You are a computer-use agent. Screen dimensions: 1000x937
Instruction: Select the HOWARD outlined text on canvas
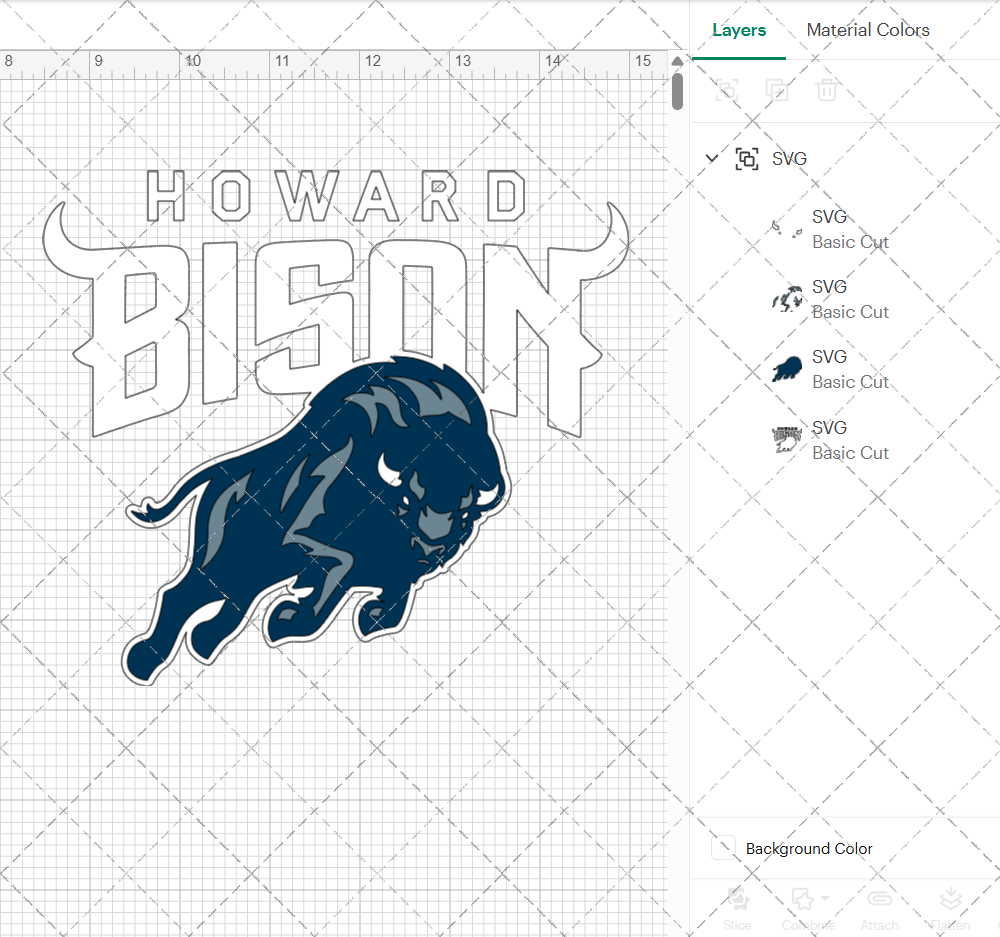pos(336,196)
